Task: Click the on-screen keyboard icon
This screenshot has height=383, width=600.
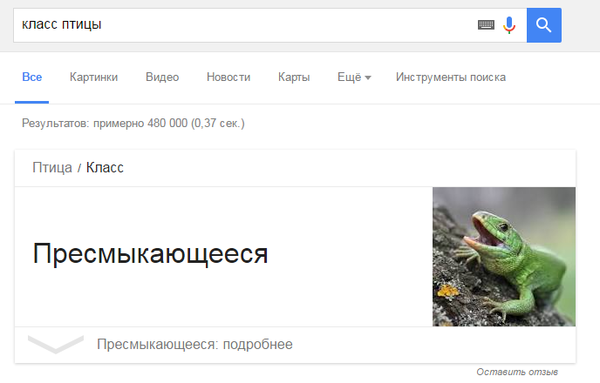Action: click(x=486, y=25)
